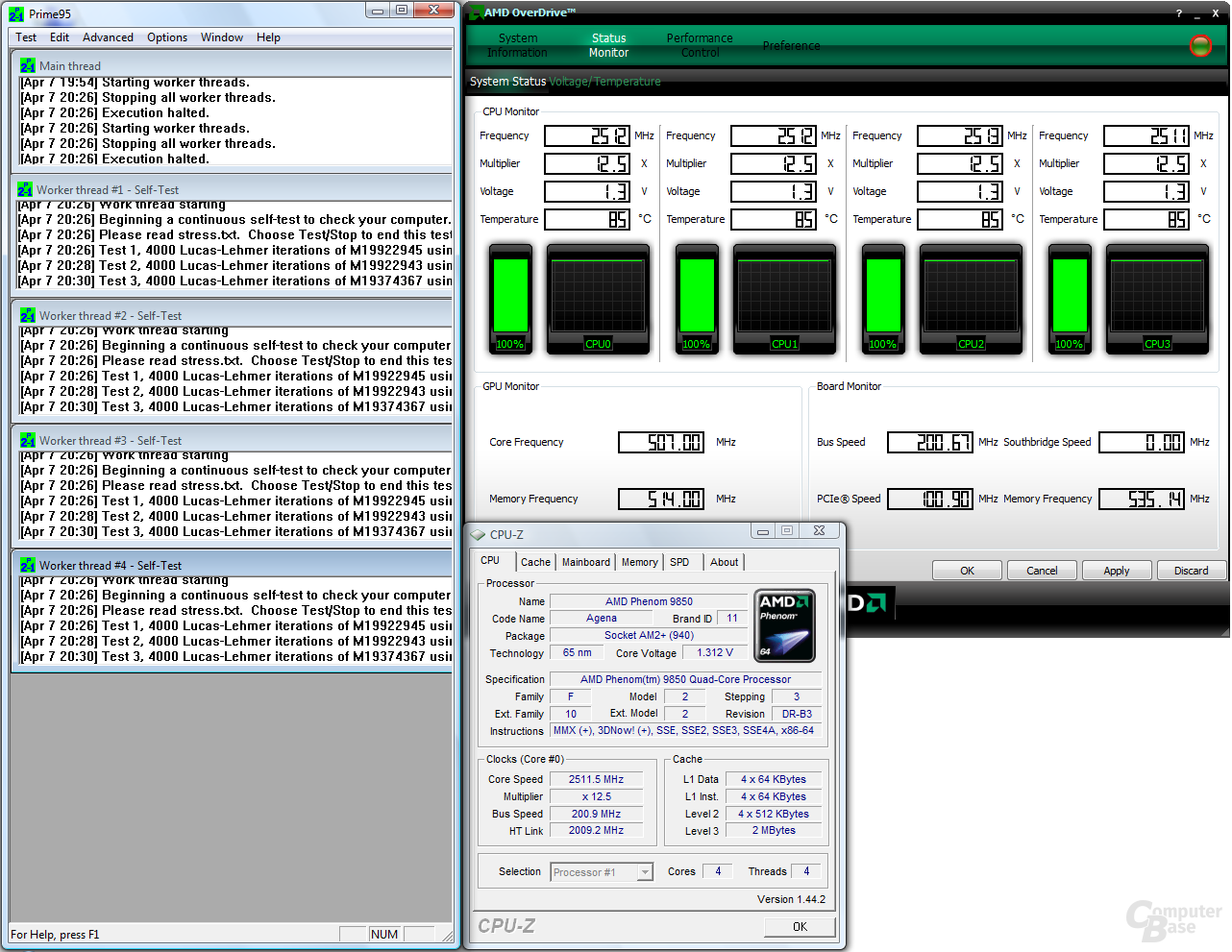Open the Memory tab in CPU-Z
Image resolution: width=1232 pixels, height=952 pixels.
(x=640, y=563)
